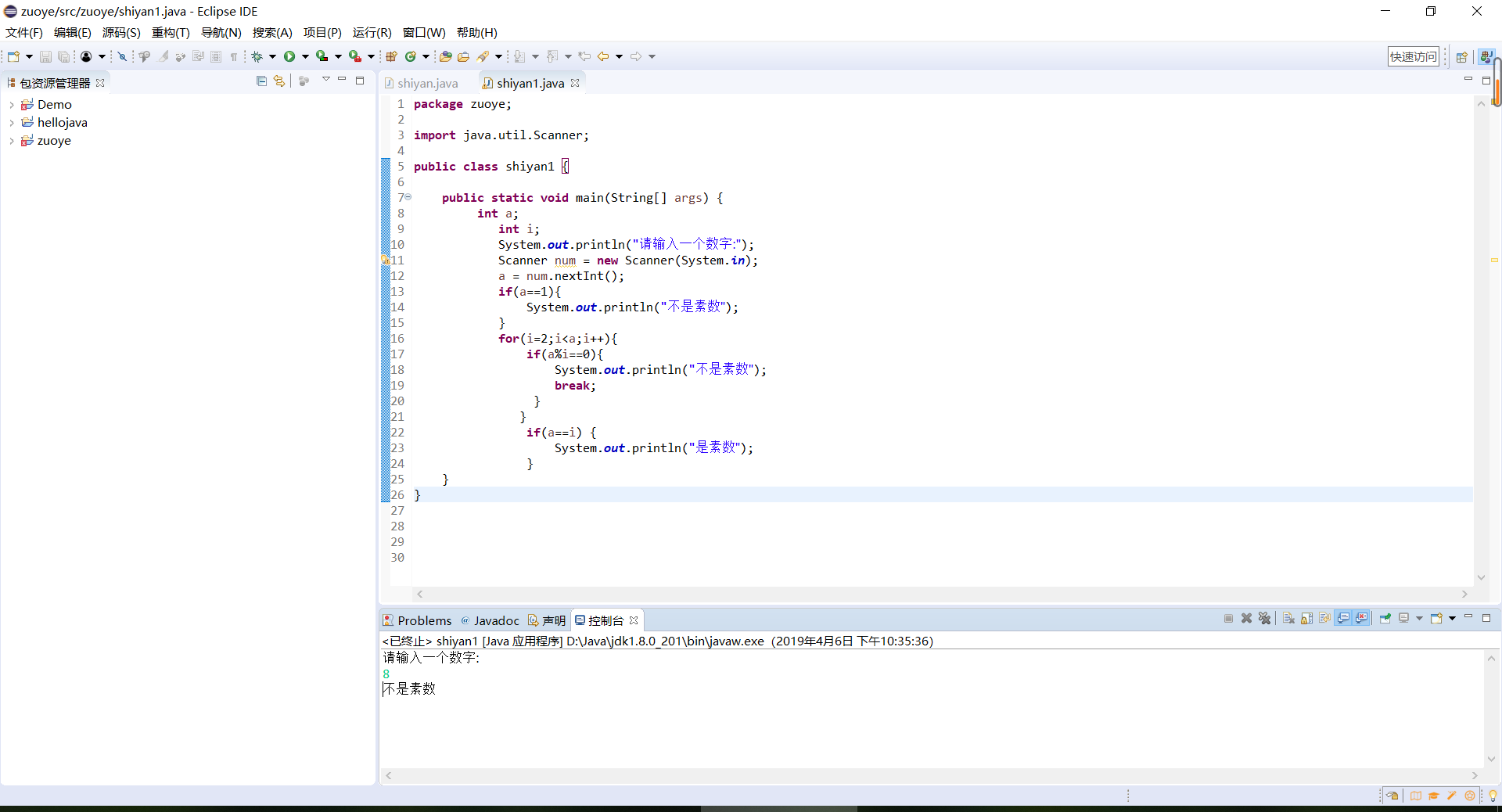Toggle Scroll Lock in console toolbar
This screenshot has height=812, width=1502.
(1306, 619)
